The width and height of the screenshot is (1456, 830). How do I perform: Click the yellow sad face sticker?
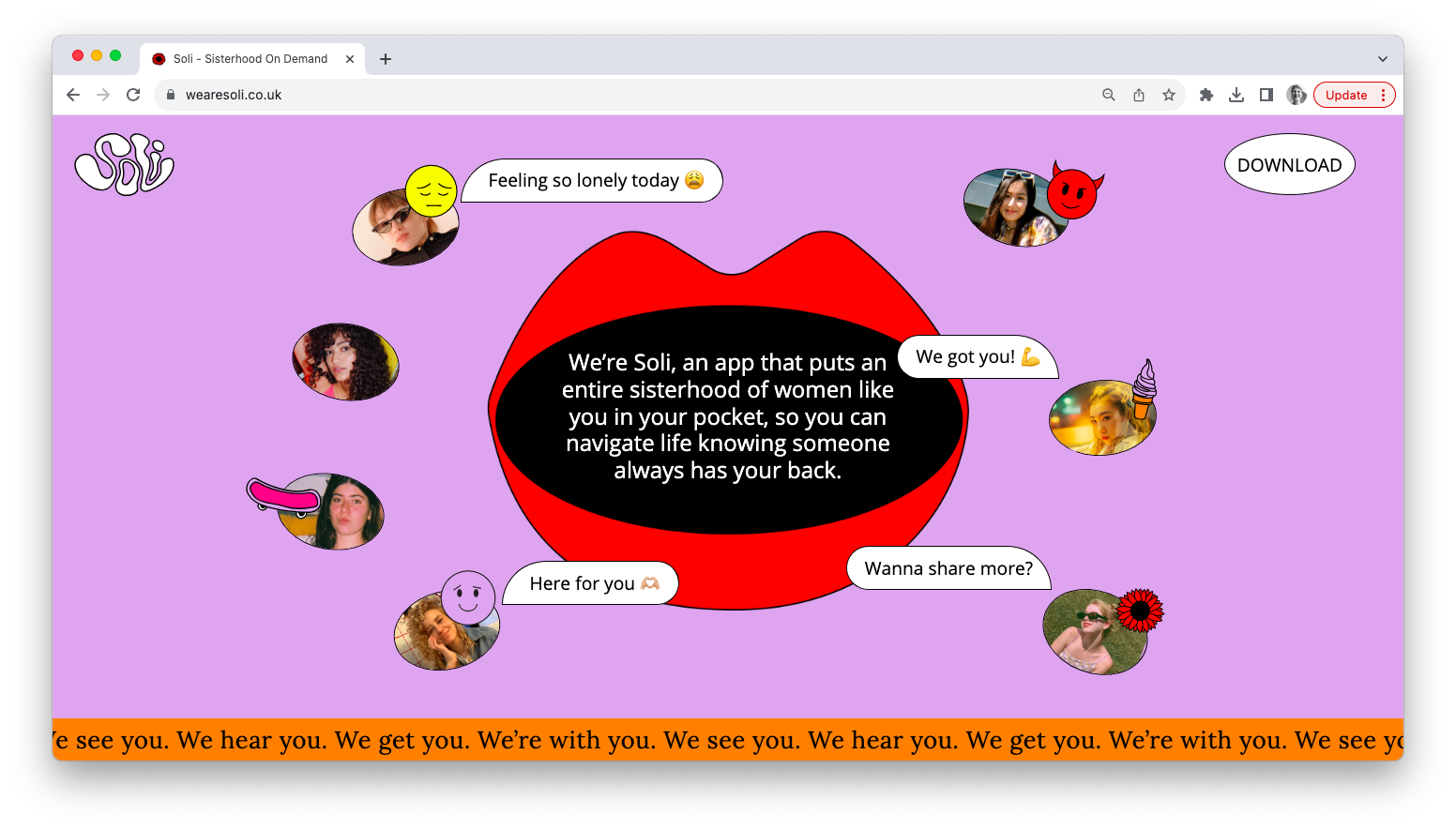(432, 191)
